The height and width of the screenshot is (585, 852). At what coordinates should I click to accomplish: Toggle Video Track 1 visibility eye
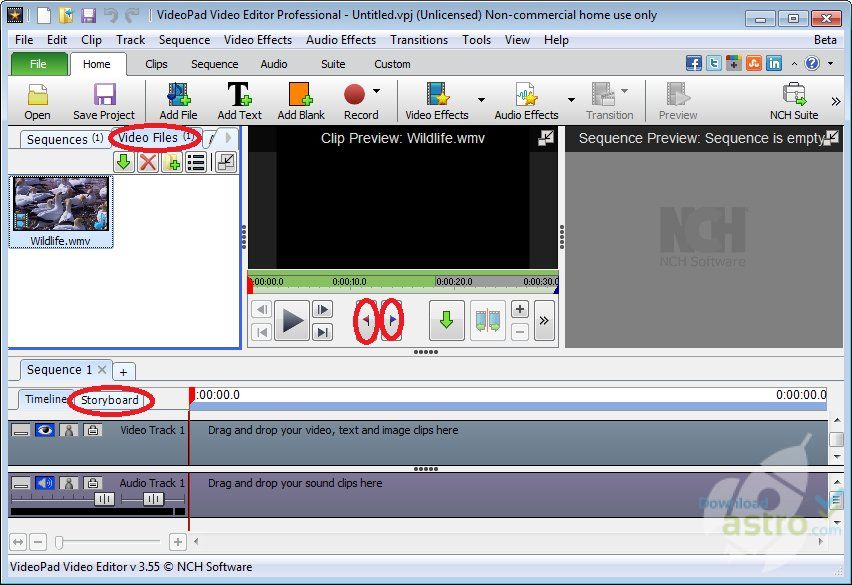(45, 430)
